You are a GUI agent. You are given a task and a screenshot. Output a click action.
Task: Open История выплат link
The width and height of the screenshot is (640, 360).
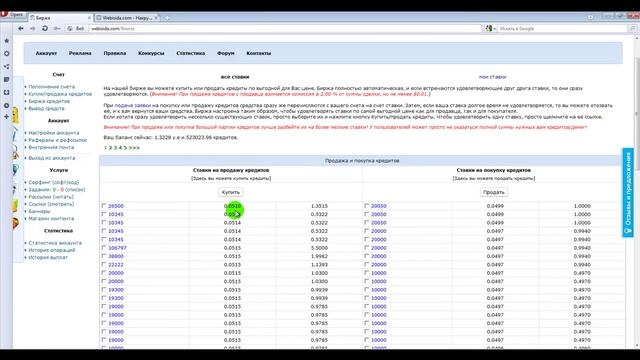tap(48, 258)
